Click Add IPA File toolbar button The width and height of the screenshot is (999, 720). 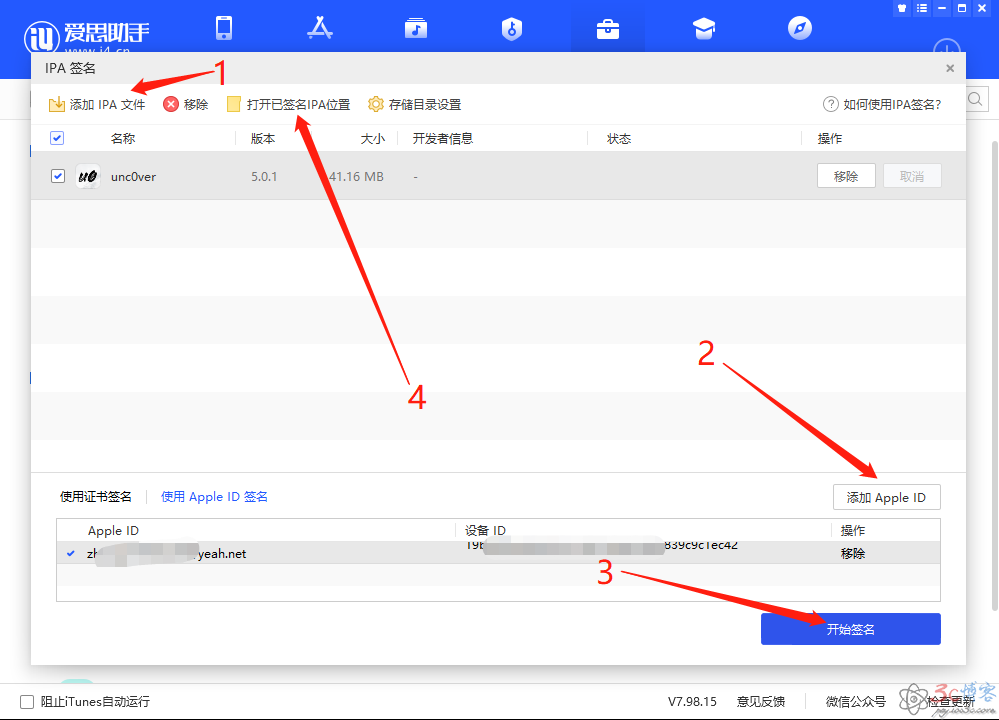(x=97, y=104)
